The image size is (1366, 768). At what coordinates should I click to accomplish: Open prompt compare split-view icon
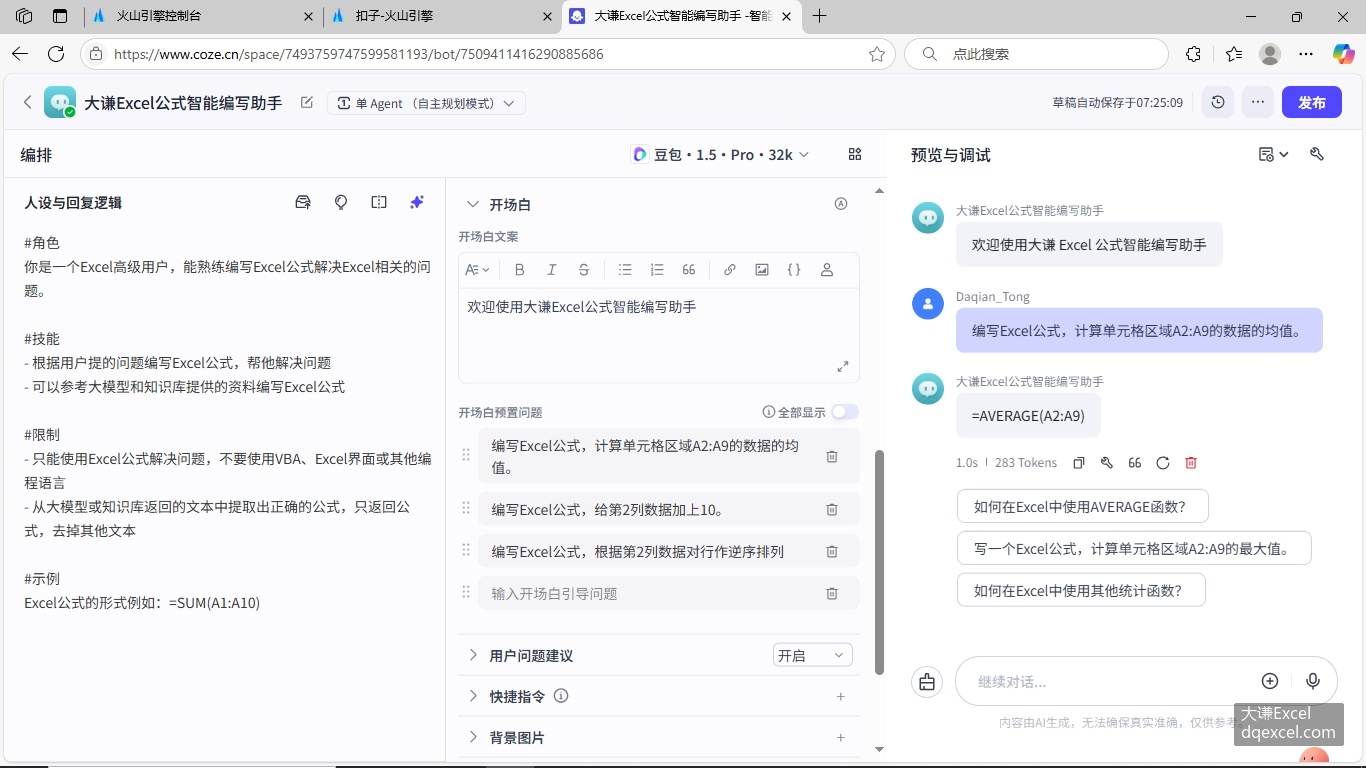[x=379, y=202]
